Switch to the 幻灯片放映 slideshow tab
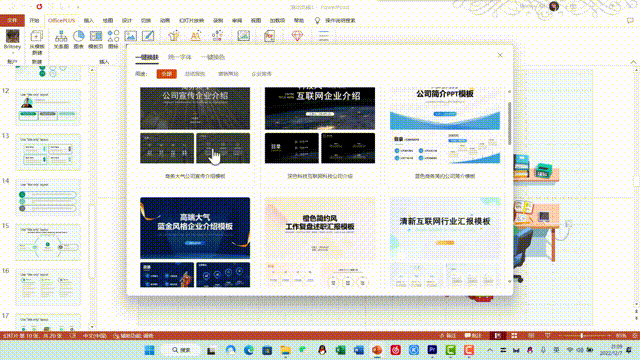640x360 pixels. 192,20
